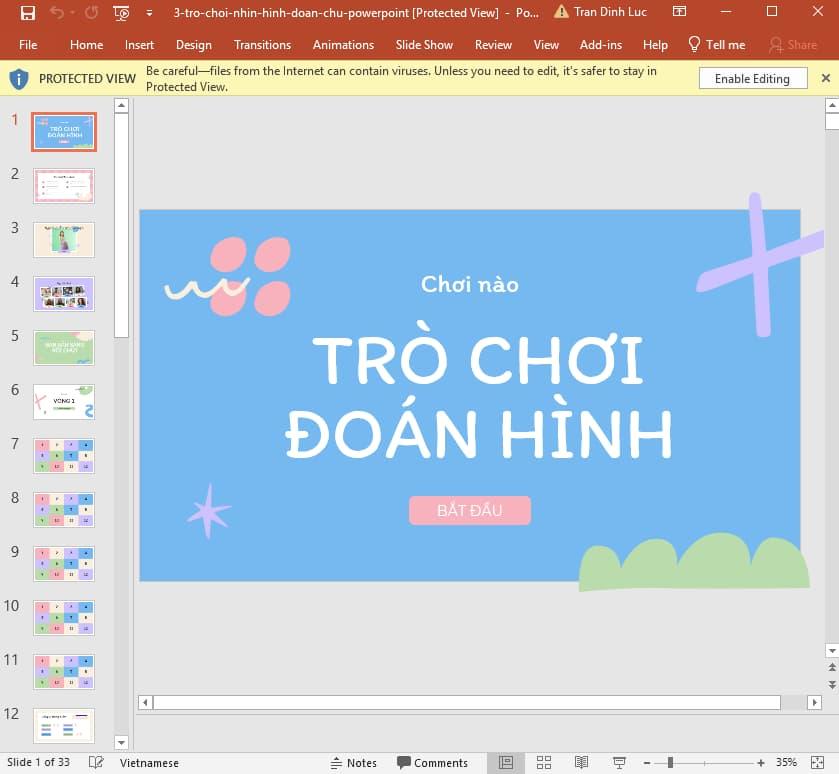Open the Slide Show ribbon tab
The height and width of the screenshot is (774, 839).
(x=424, y=45)
